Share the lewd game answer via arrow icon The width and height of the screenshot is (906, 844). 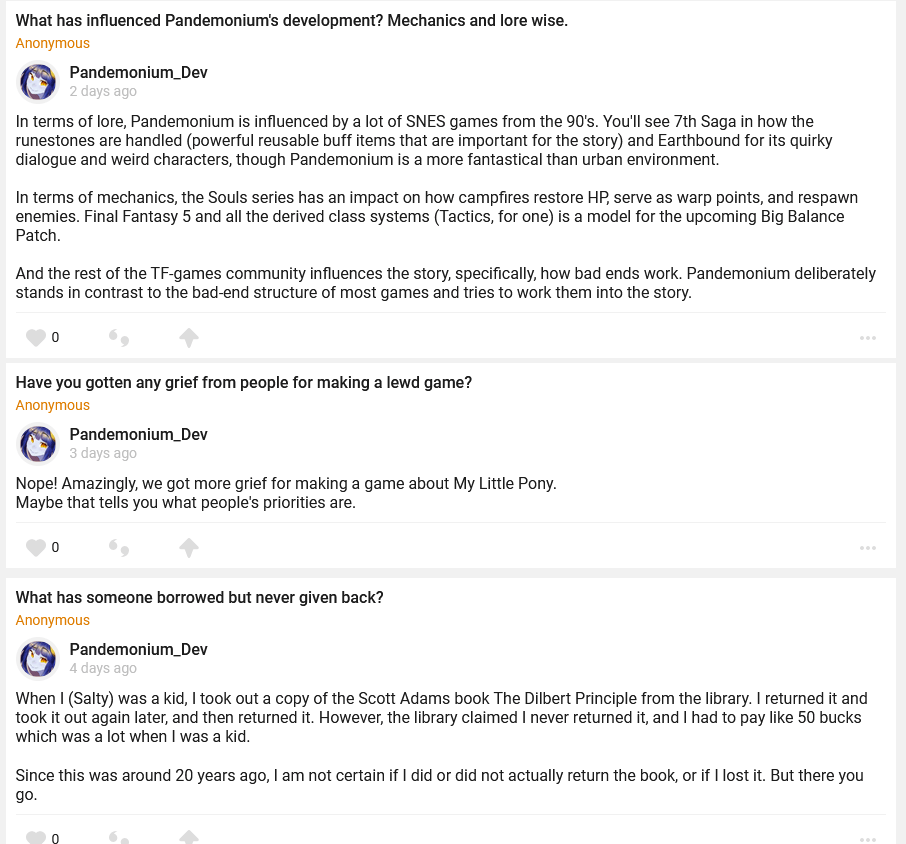click(x=189, y=548)
